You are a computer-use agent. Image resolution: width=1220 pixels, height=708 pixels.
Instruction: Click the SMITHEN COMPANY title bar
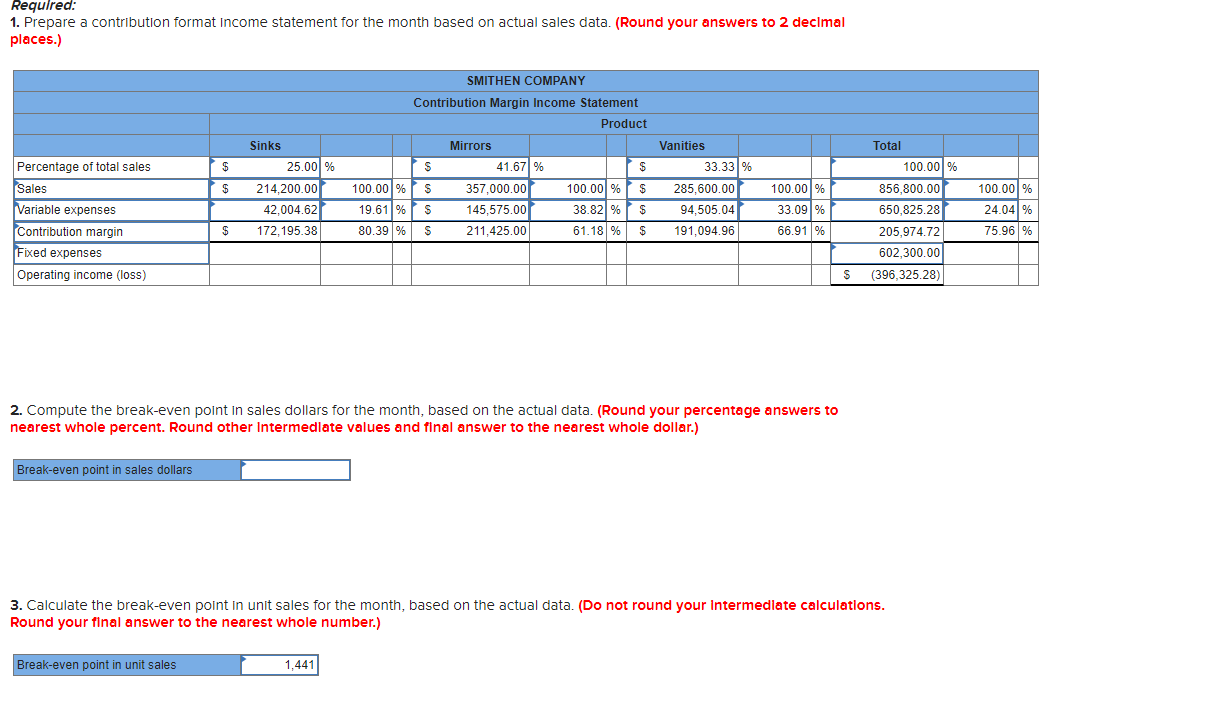525,80
